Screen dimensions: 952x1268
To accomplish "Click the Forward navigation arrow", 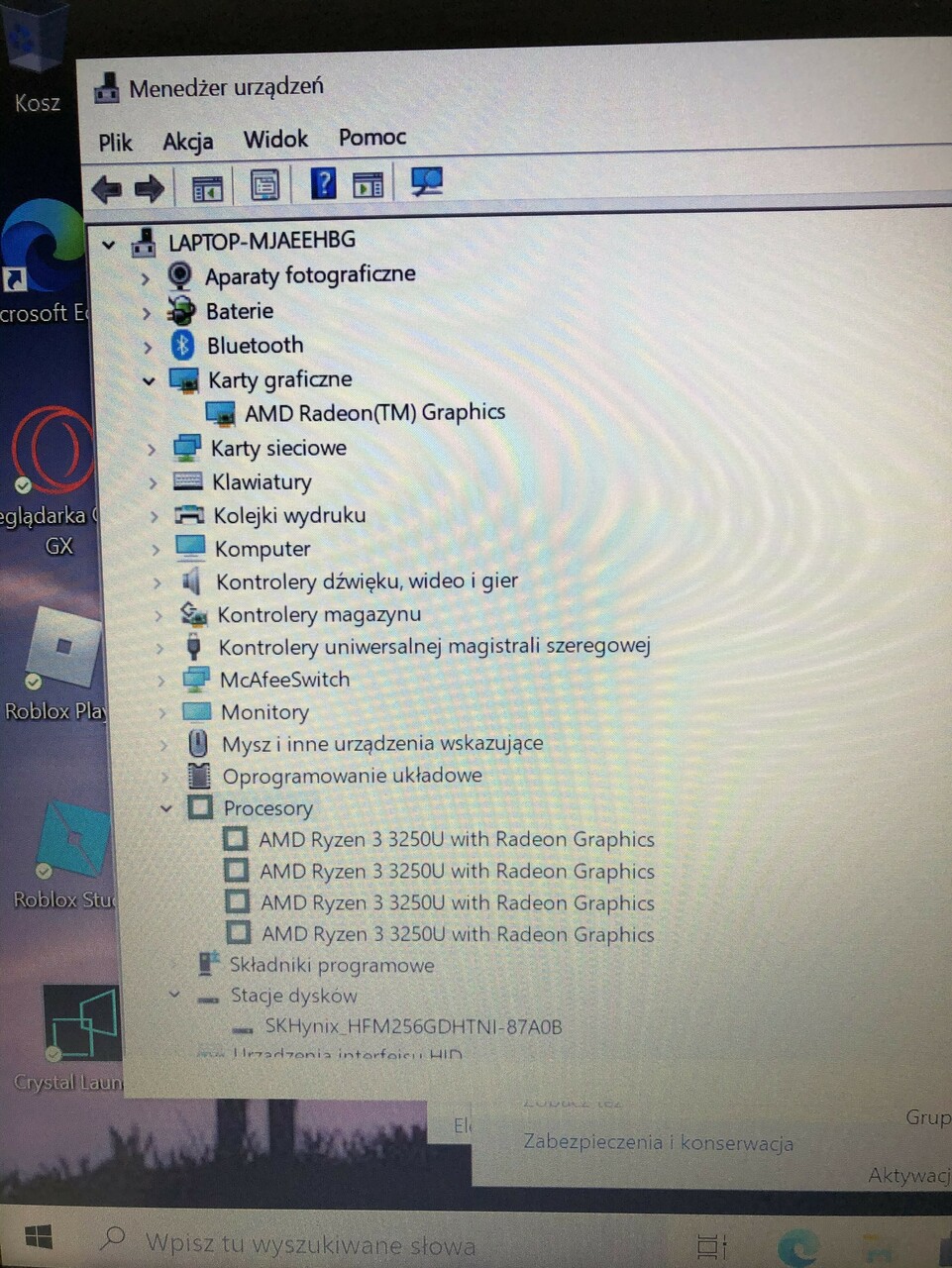I will [150, 188].
